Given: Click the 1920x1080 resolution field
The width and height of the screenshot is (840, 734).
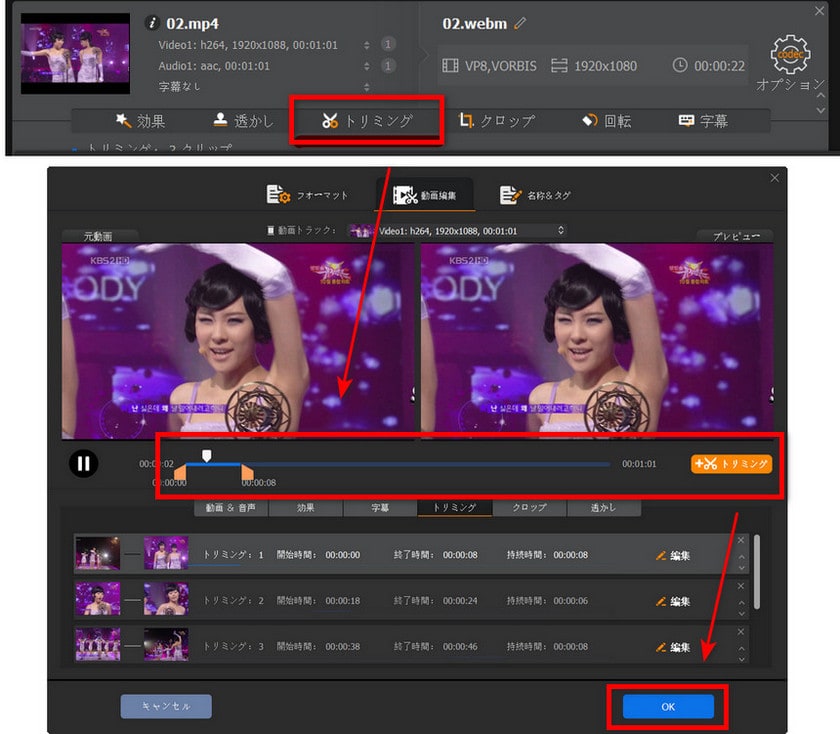Looking at the screenshot, I should (594, 66).
